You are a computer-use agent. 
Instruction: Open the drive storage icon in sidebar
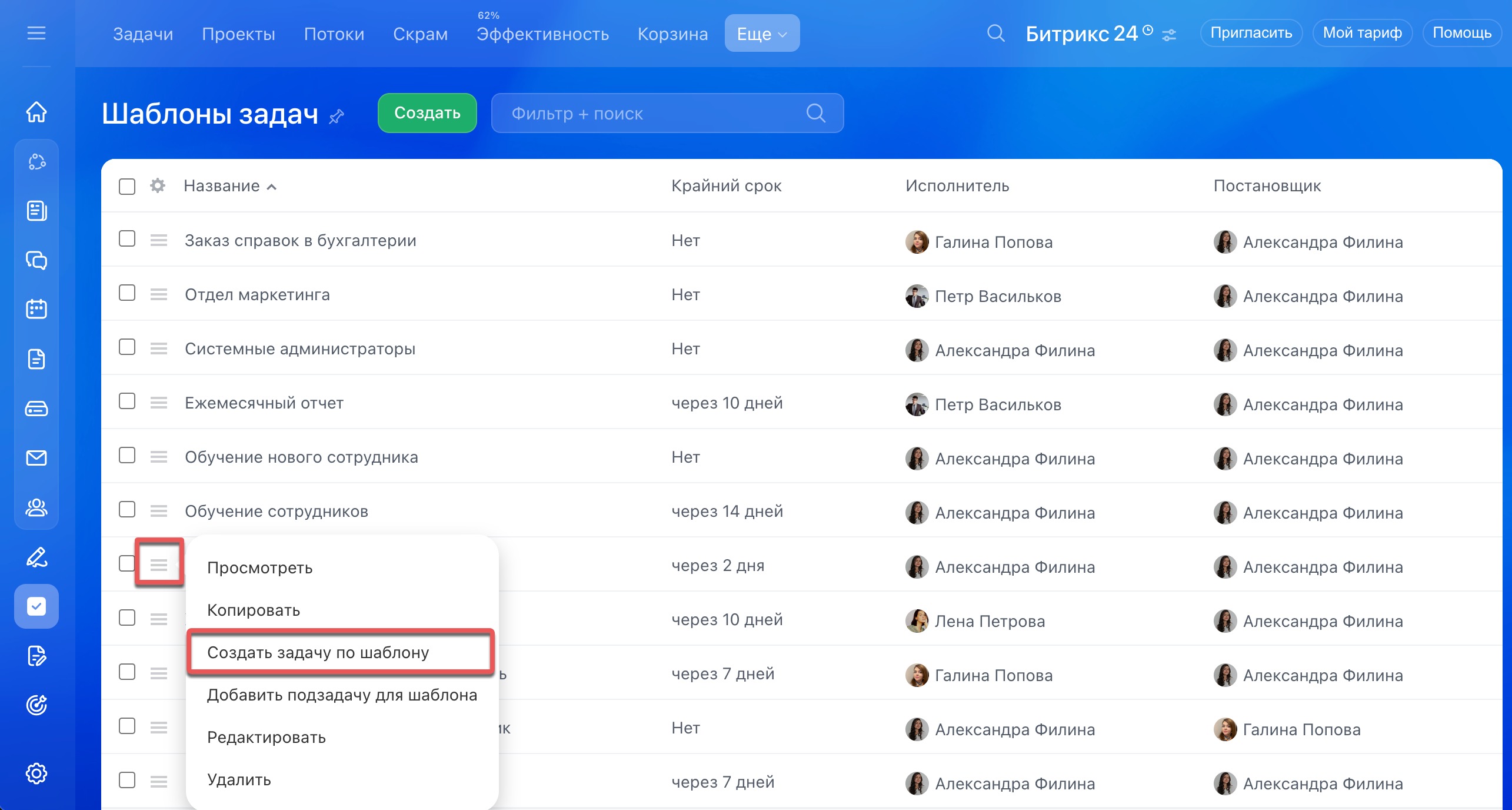point(36,408)
